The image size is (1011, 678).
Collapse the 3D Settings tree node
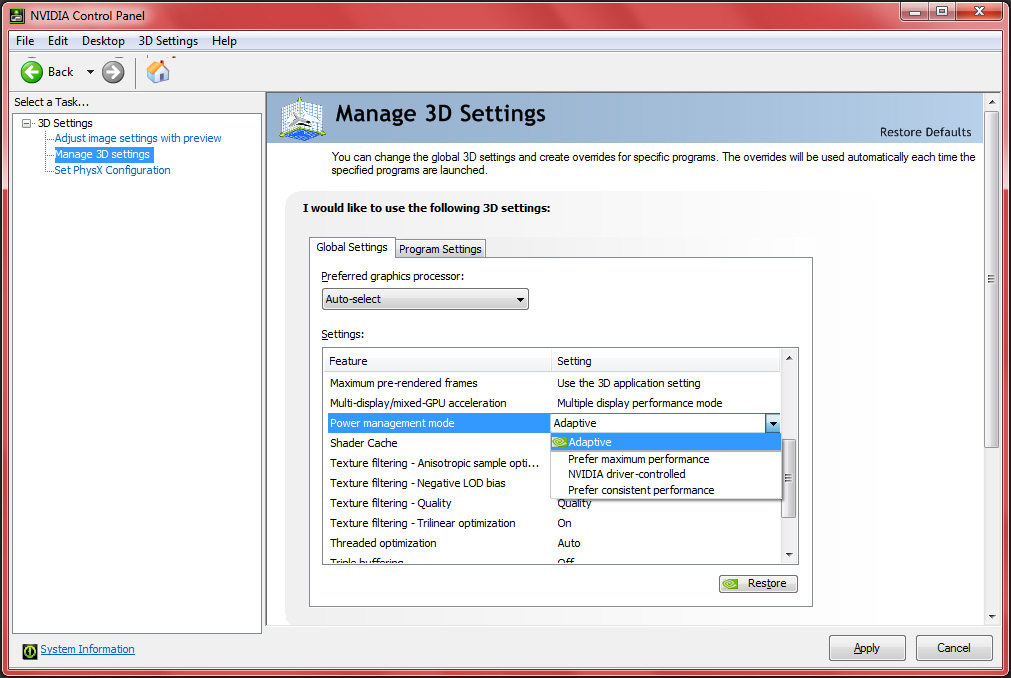[26, 123]
